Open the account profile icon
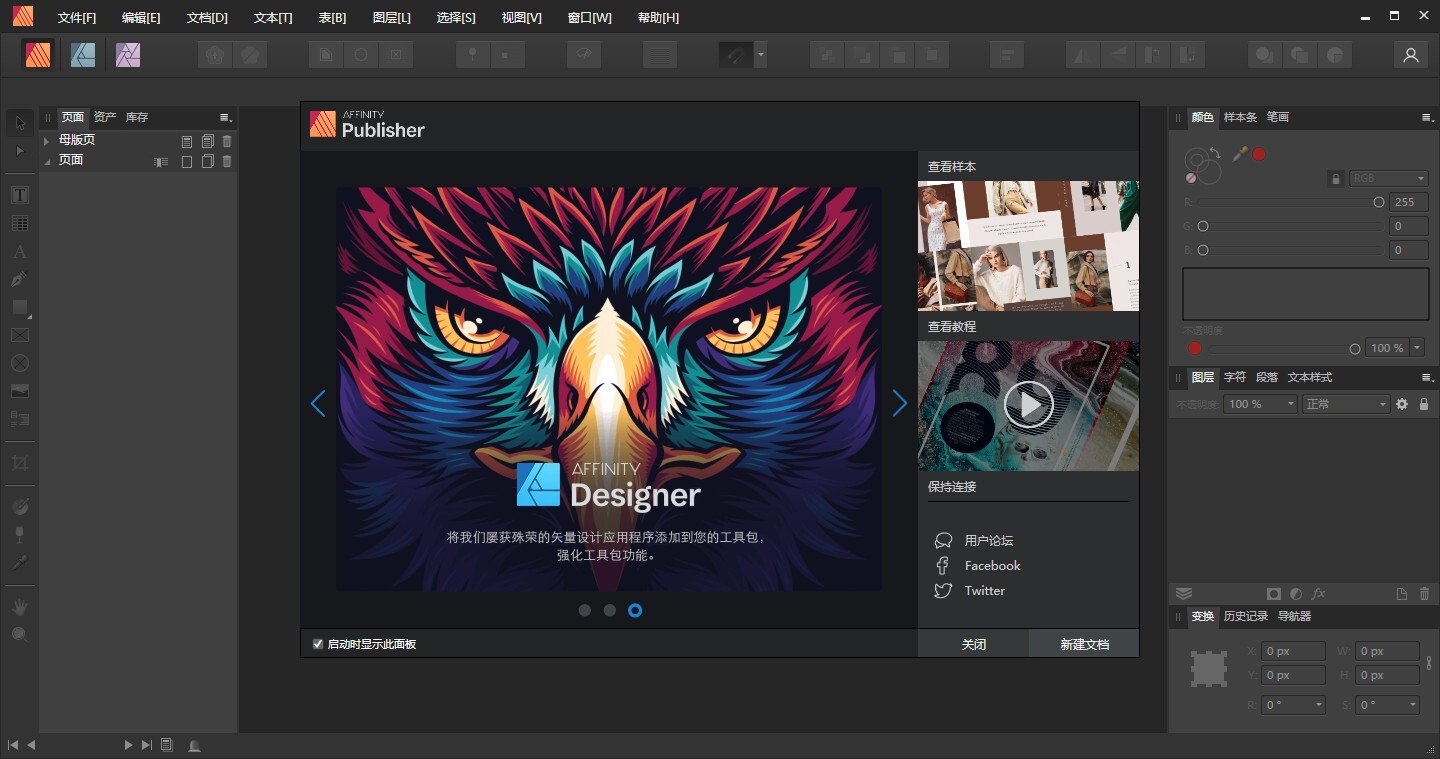Screen dimensions: 1440x759 (1411, 55)
